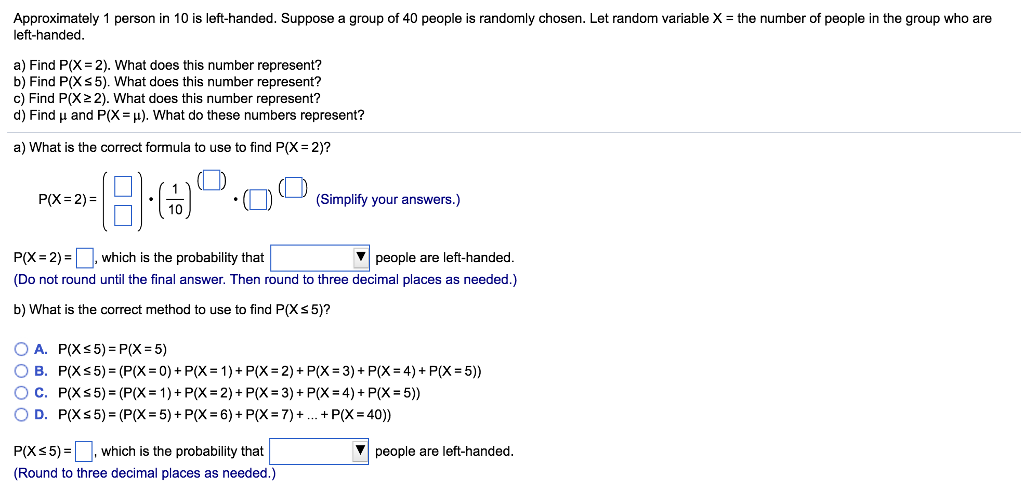
Task: Click the P(X=2) numeric answer box
Action: click(84, 258)
